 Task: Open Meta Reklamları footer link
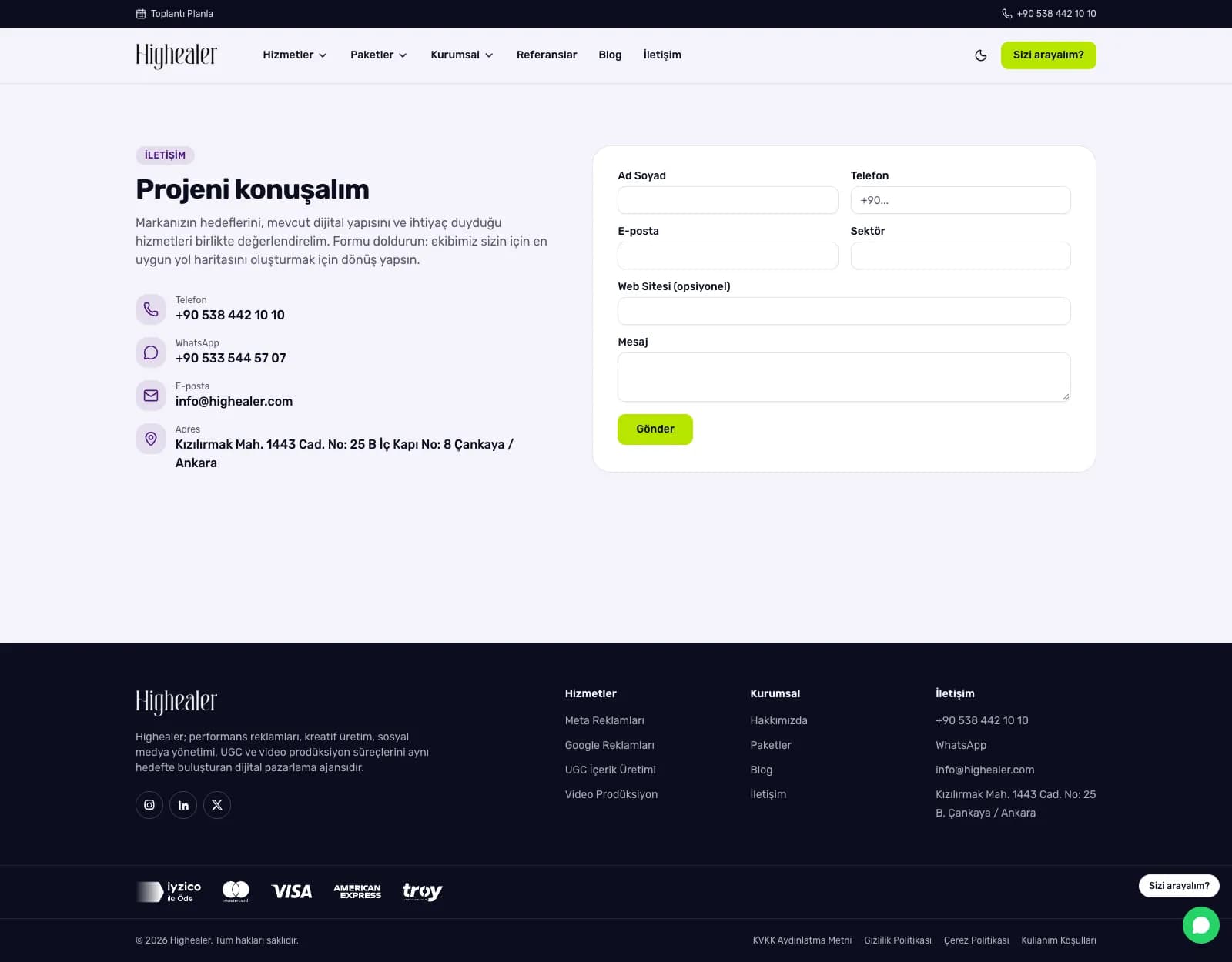[604, 721]
